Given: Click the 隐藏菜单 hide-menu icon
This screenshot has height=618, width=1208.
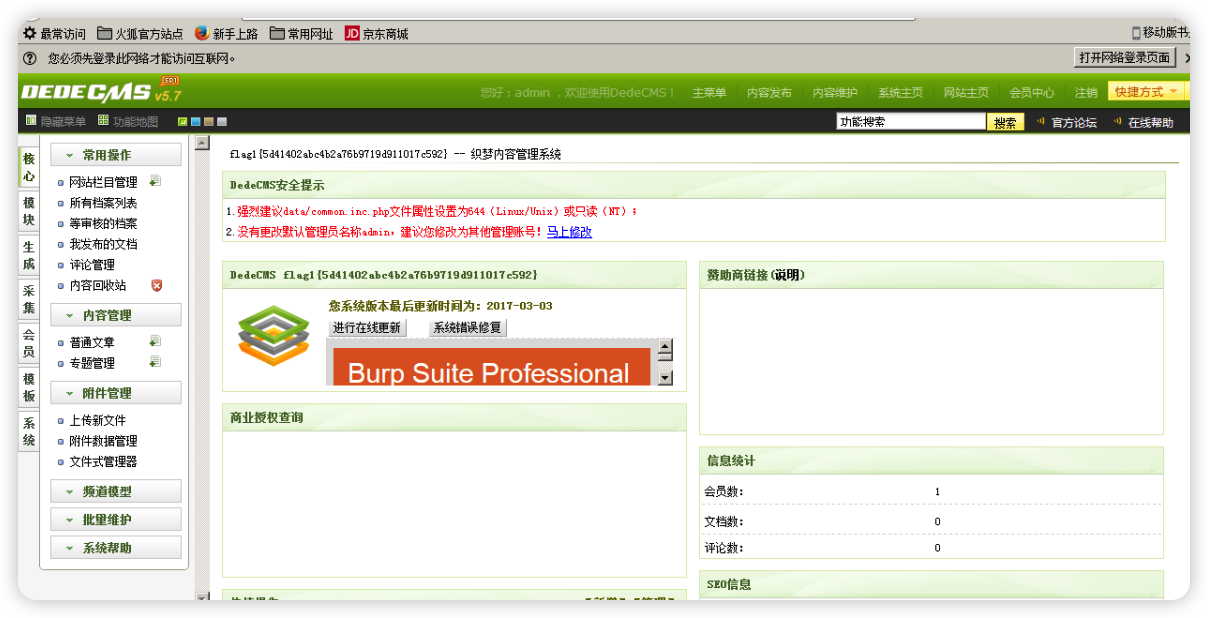Looking at the screenshot, I should pyautogui.click(x=31, y=122).
